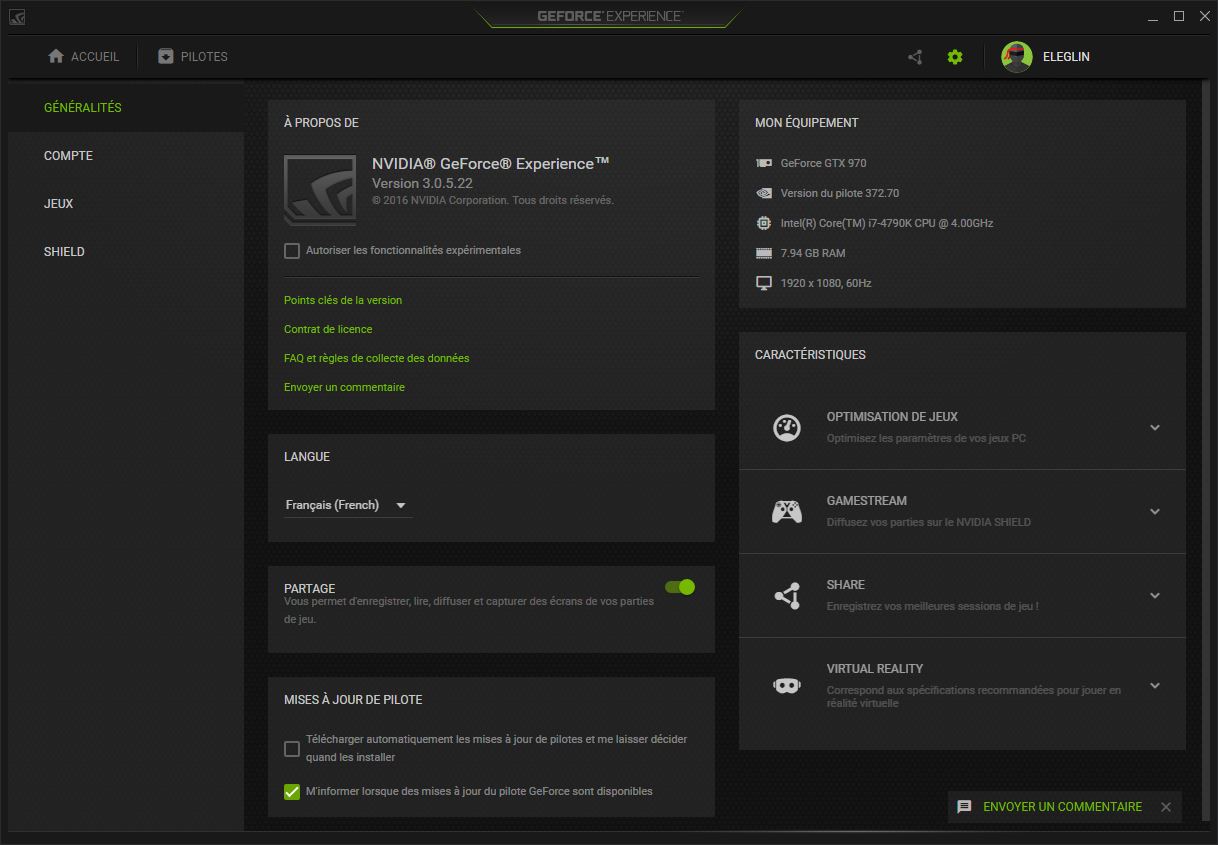Enable the Partage toggle switch
This screenshot has width=1218, height=845.
679,587
